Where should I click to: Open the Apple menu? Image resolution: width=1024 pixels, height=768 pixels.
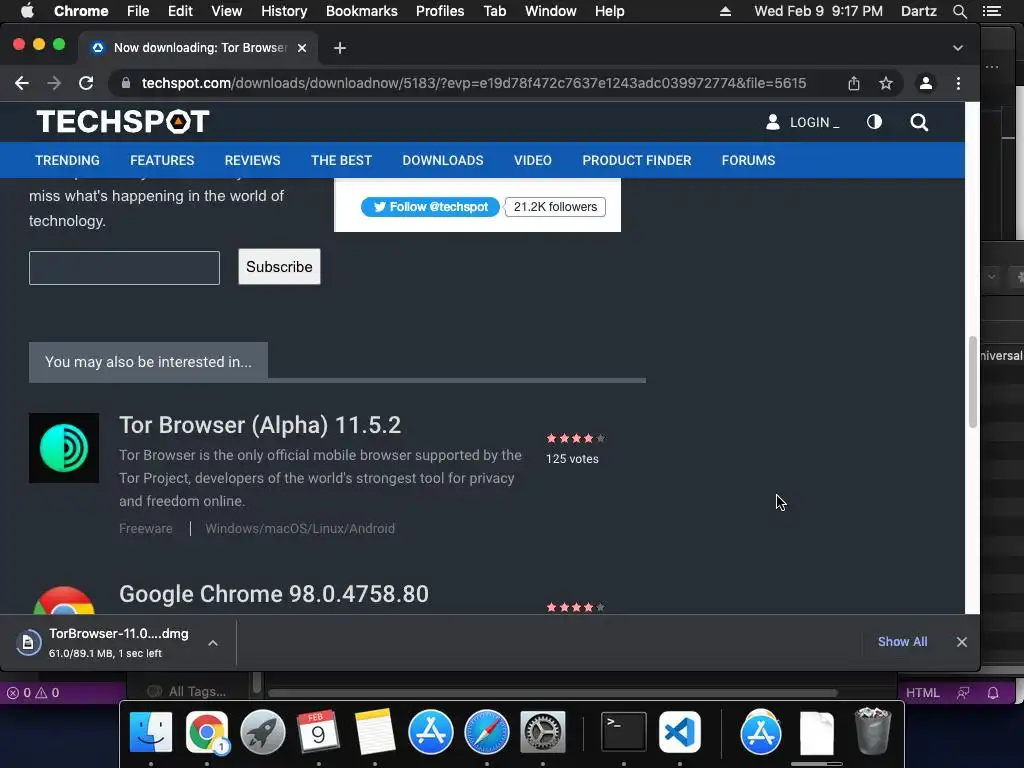click(27, 11)
